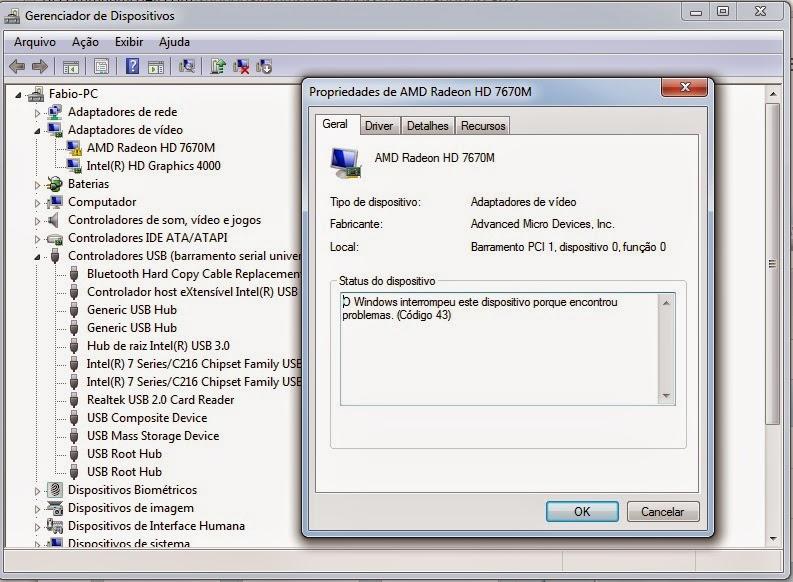Open the Ajuda menu
This screenshot has height=582, width=793.
coord(174,42)
